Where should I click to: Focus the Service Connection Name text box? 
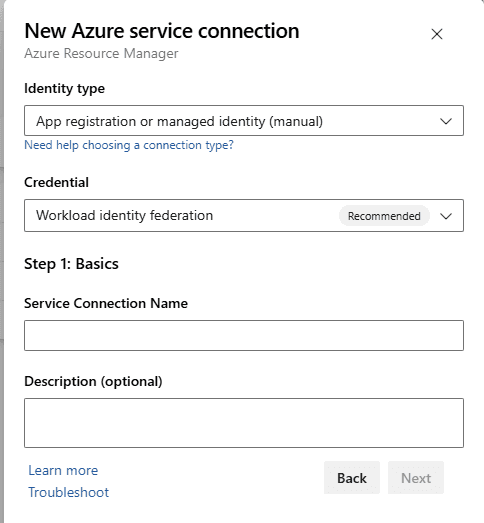pos(244,336)
